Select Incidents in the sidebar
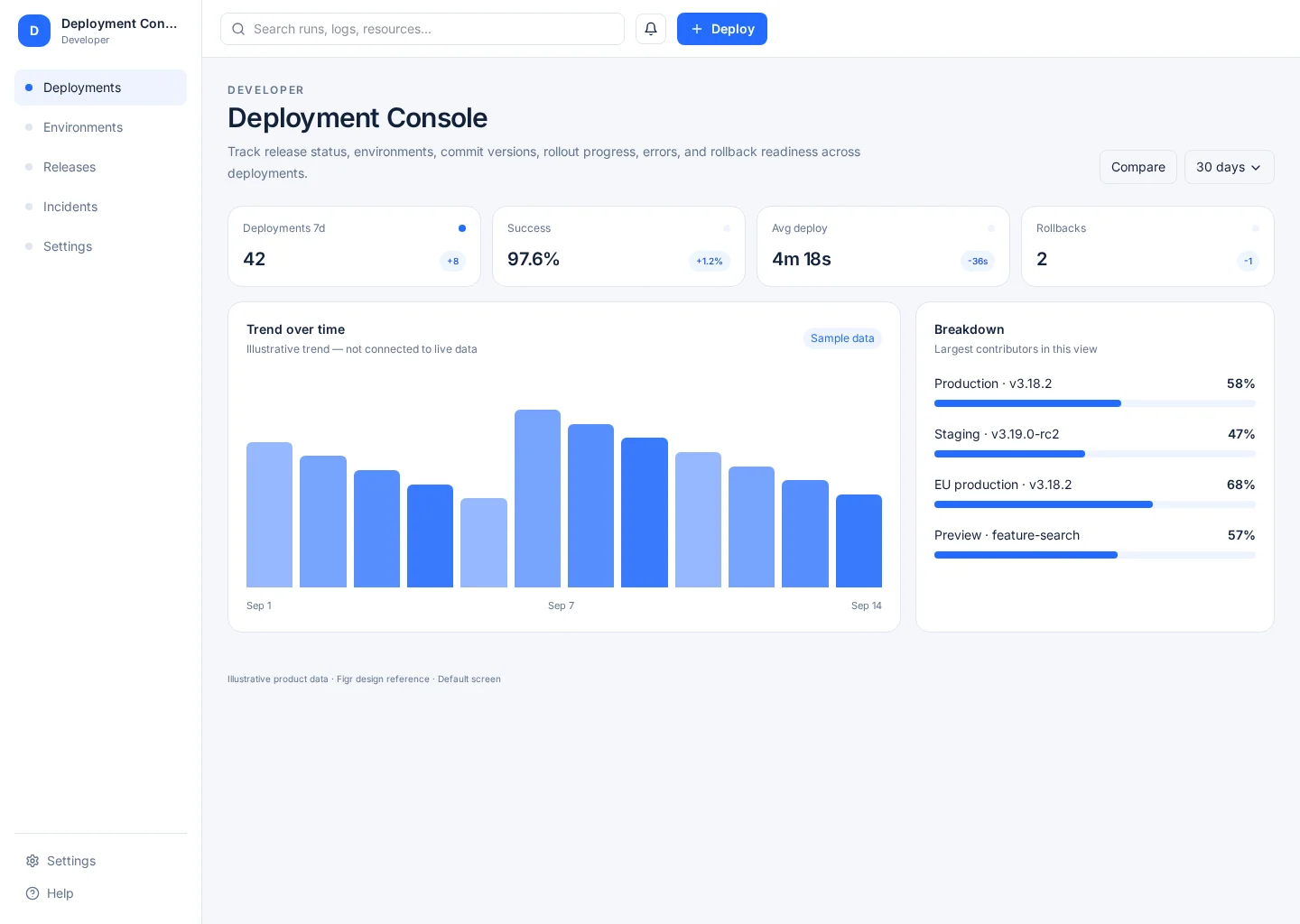This screenshot has width=1300, height=924. (100, 207)
